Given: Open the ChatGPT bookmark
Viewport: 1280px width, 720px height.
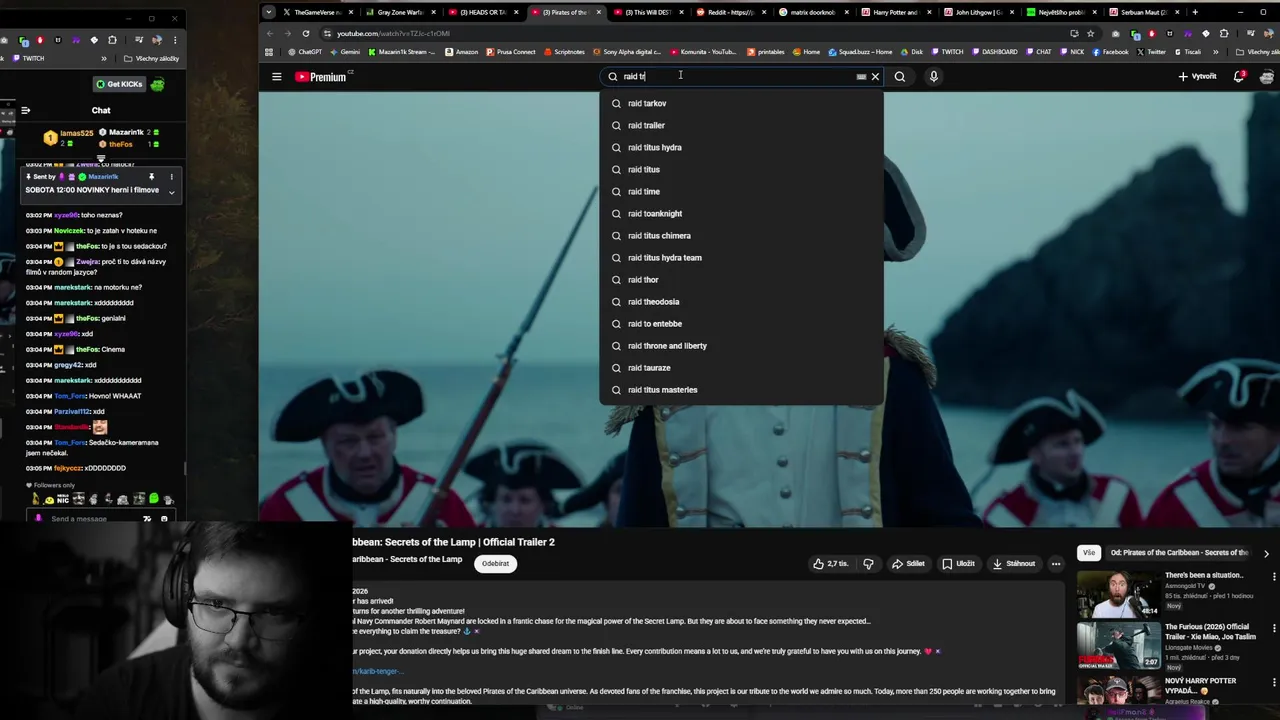Looking at the screenshot, I should click(x=304, y=52).
